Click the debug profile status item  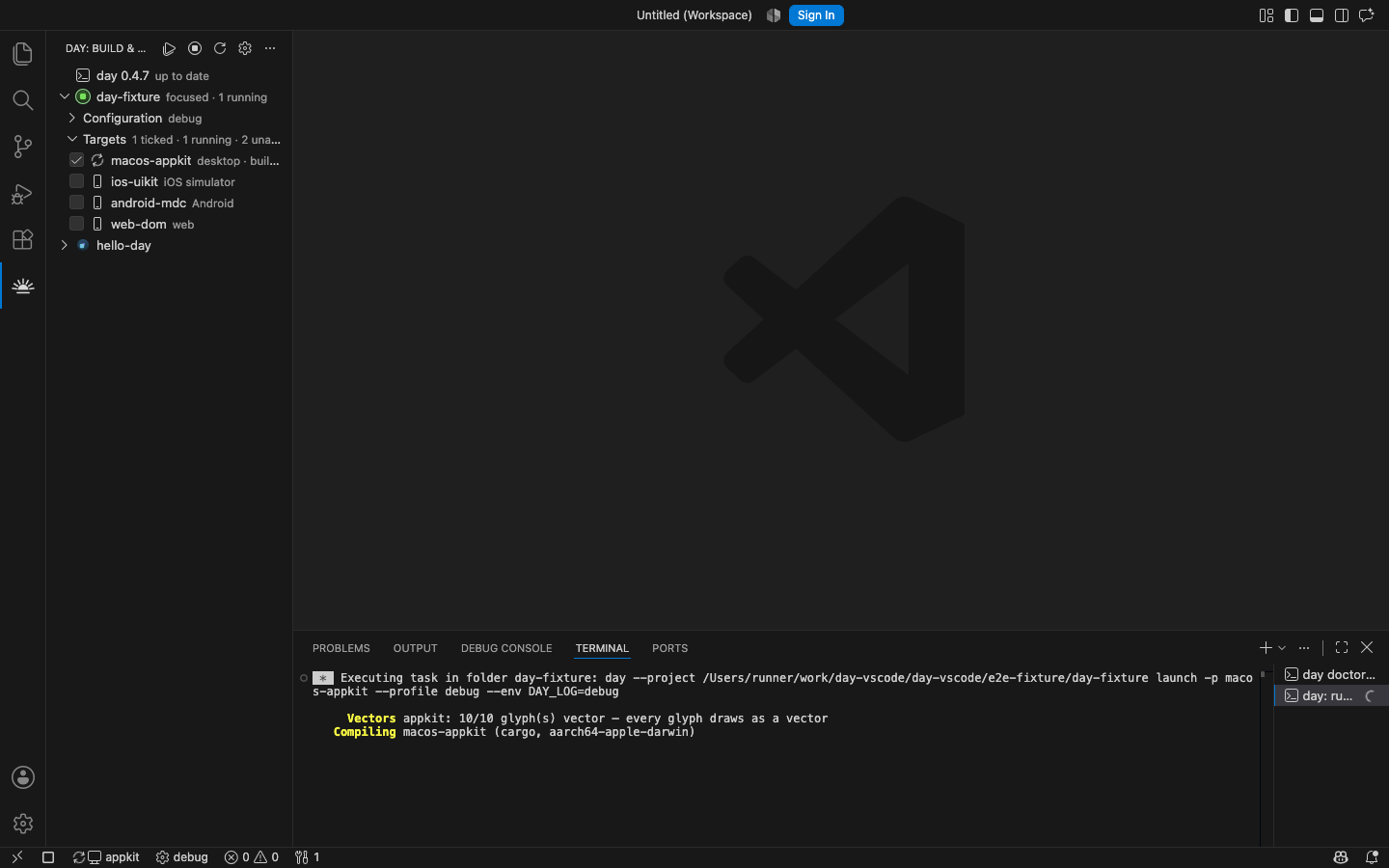182,857
